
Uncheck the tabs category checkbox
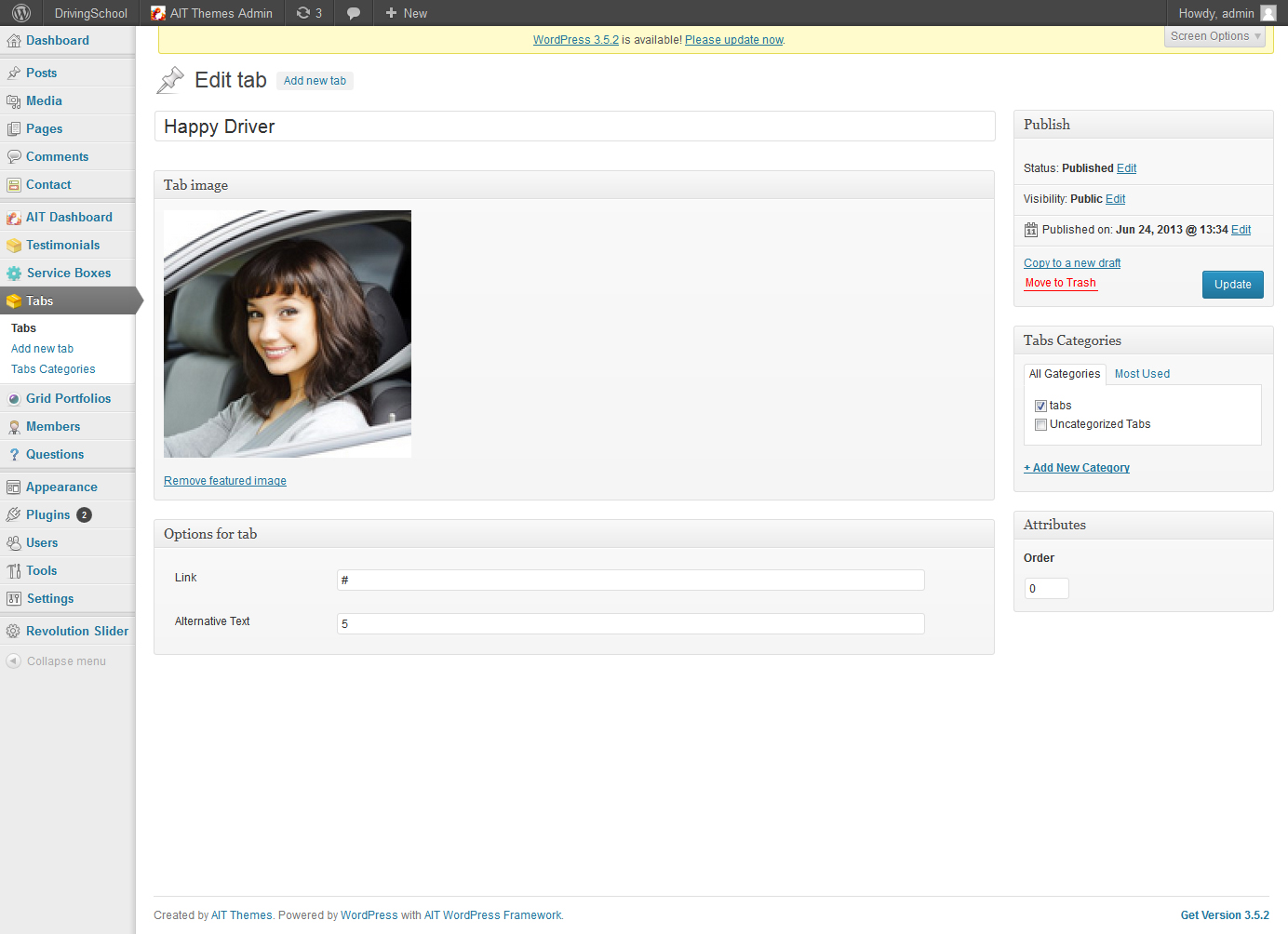(x=1040, y=407)
